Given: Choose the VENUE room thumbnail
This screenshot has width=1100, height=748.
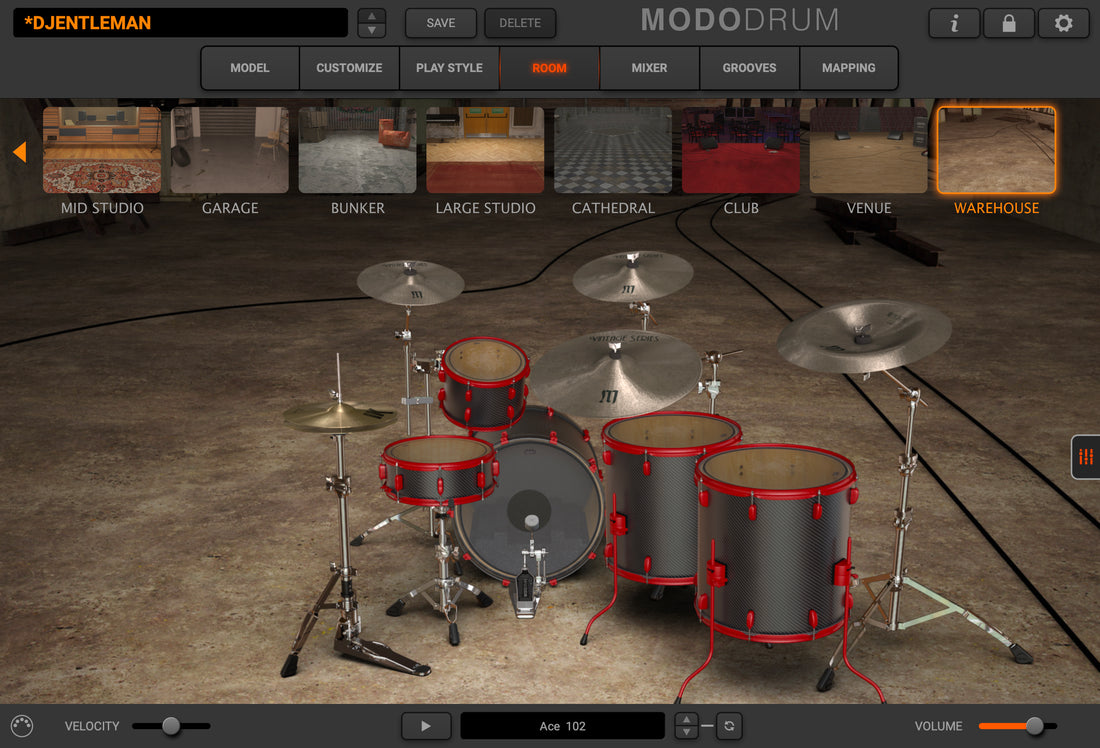Looking at the screenshot, I should tap(868, 150).
